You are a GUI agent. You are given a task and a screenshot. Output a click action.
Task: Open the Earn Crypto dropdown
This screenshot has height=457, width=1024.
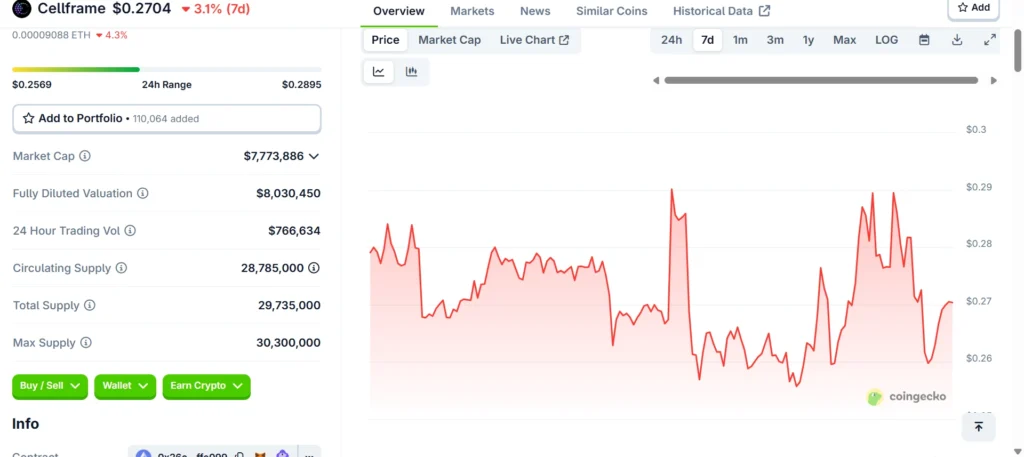click(x=206, y=386)
